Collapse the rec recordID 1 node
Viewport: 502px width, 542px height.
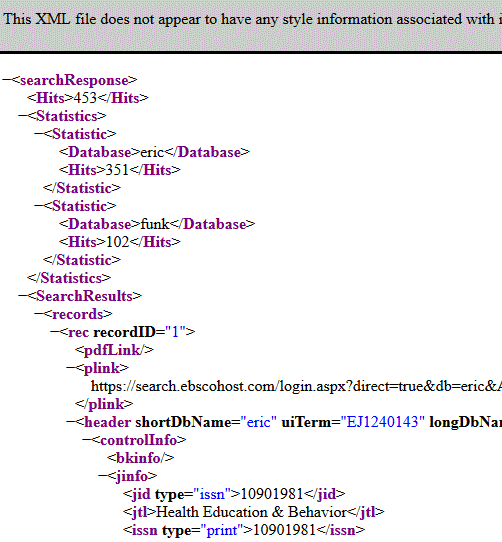tap(55, 332)
